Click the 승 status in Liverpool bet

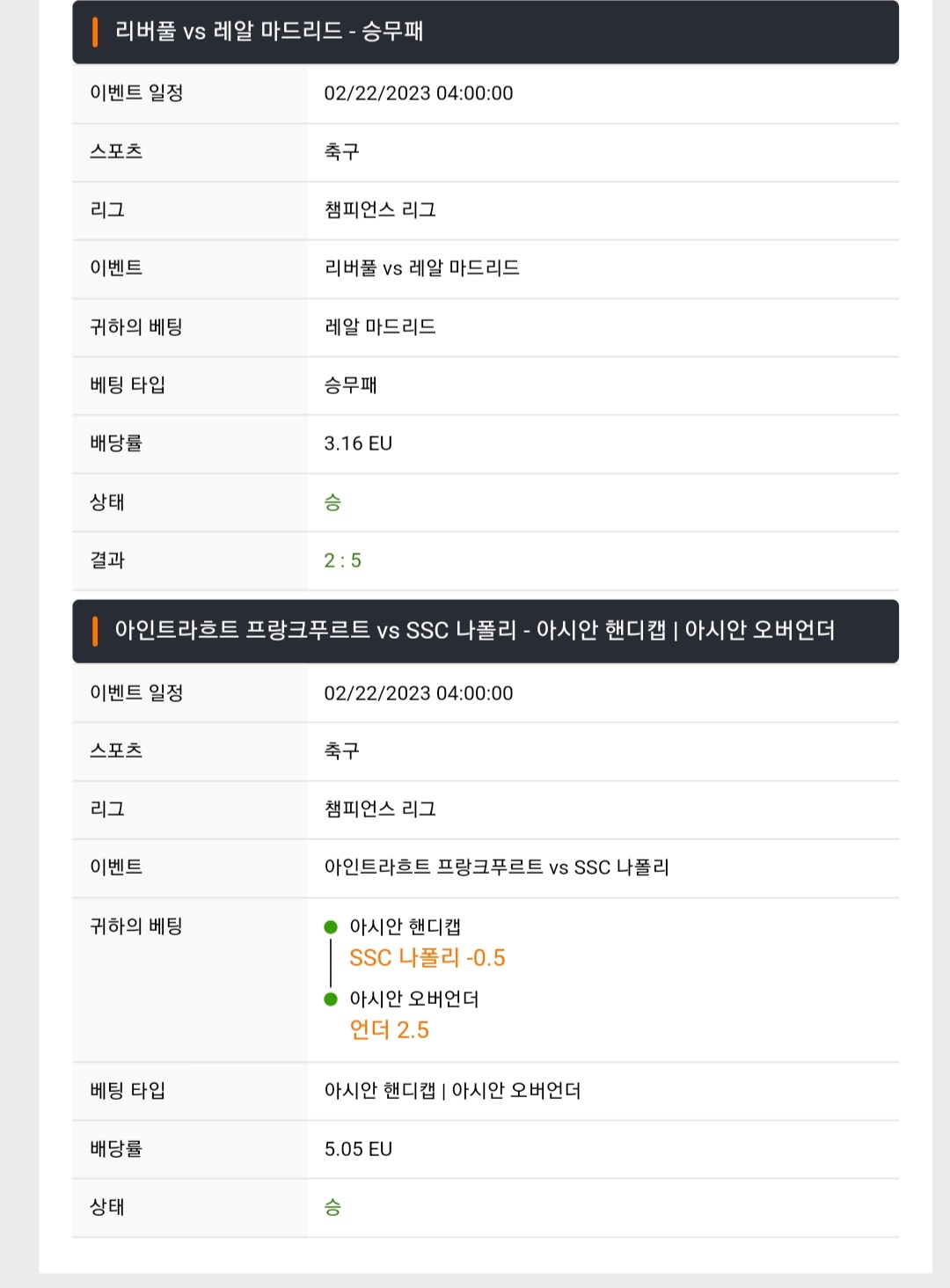(332, 502)
